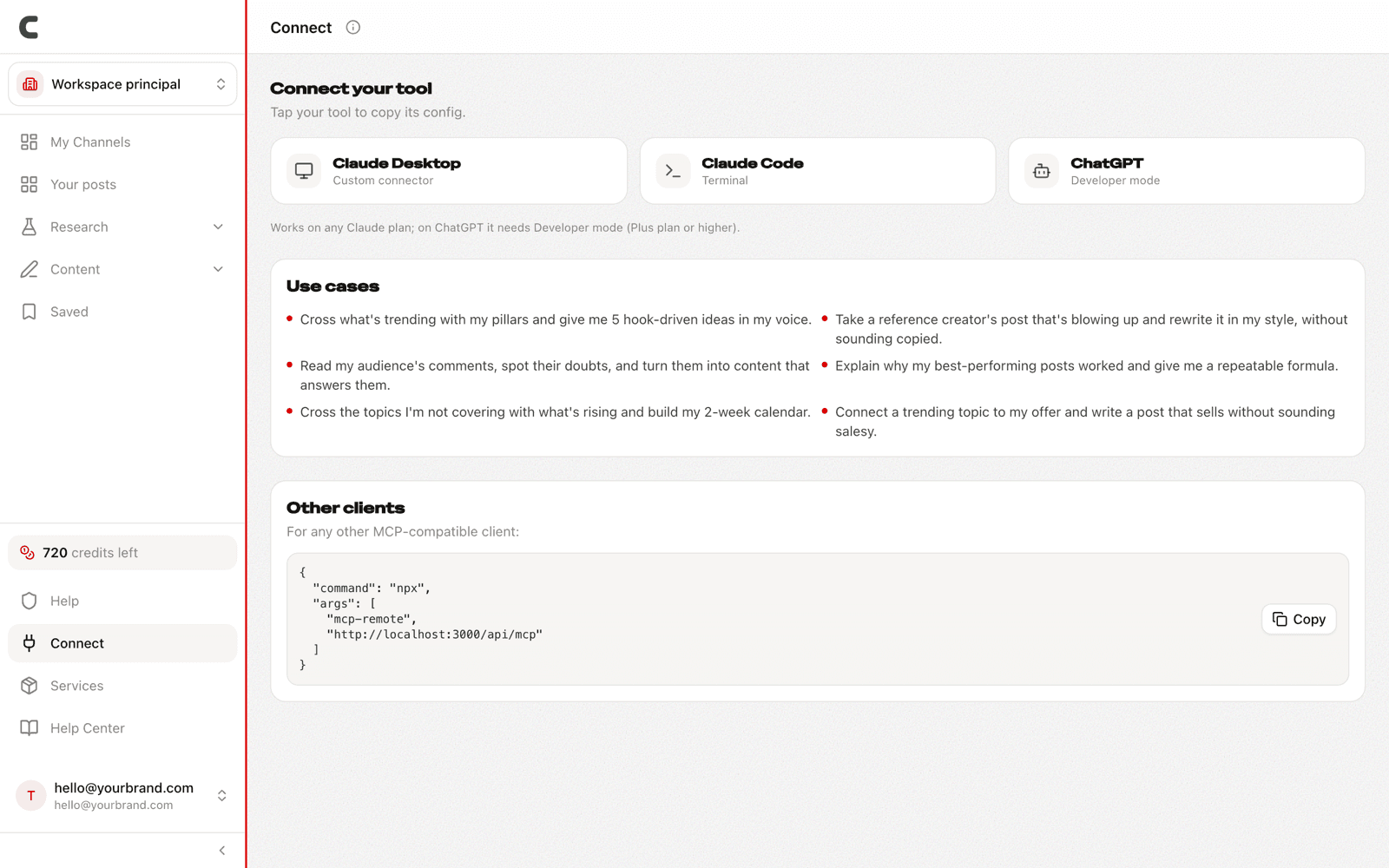Click the Your posts grid icon
This screenshot has height=868, width=1389.
30,184
